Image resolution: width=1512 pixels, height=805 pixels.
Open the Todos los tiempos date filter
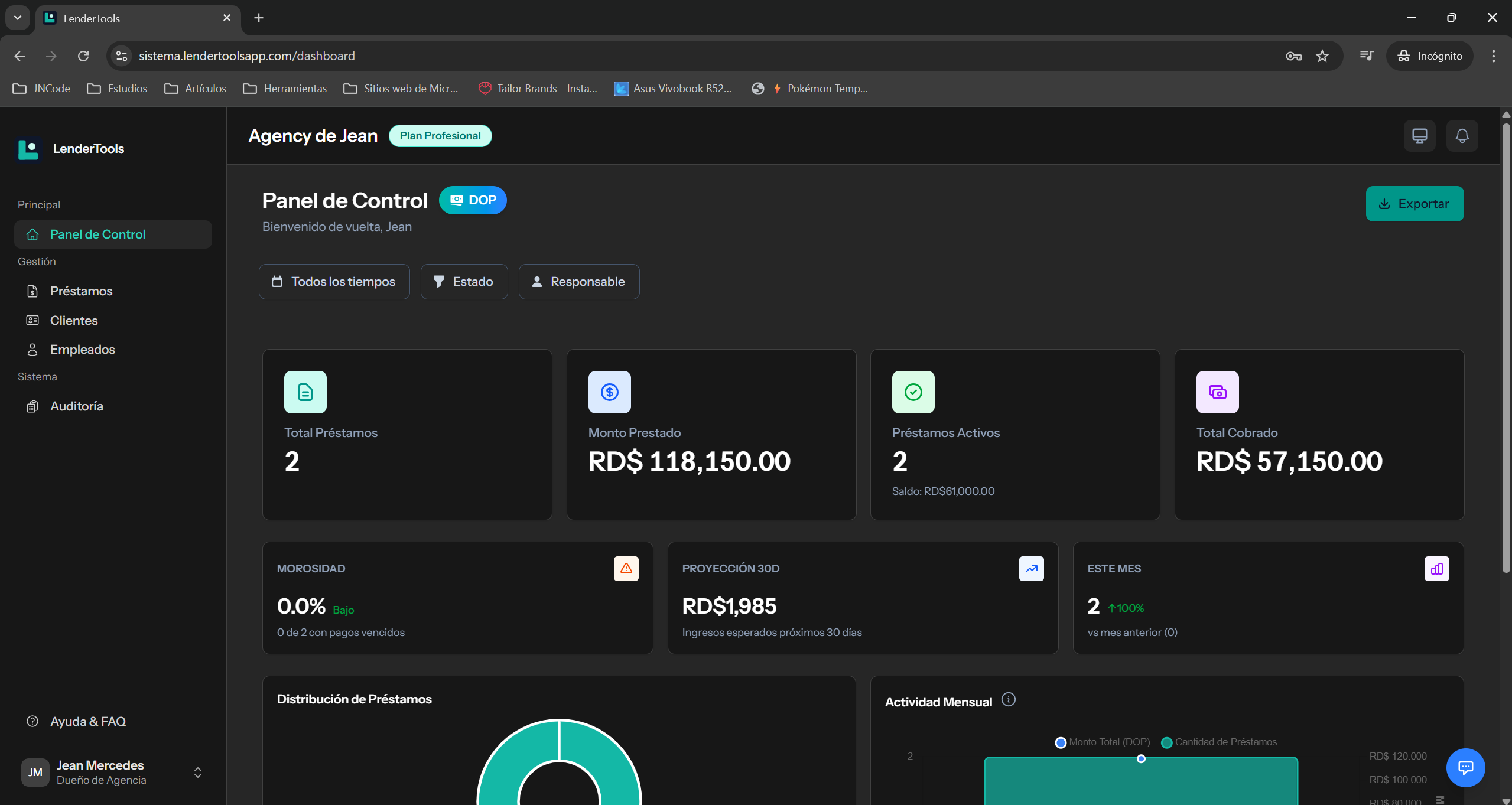pyautogui.click(x=334, y=282)
